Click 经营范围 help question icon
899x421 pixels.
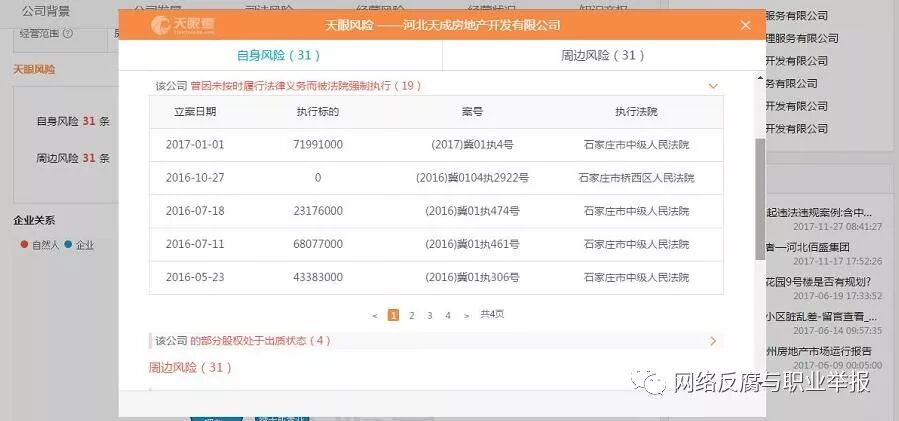68,34
